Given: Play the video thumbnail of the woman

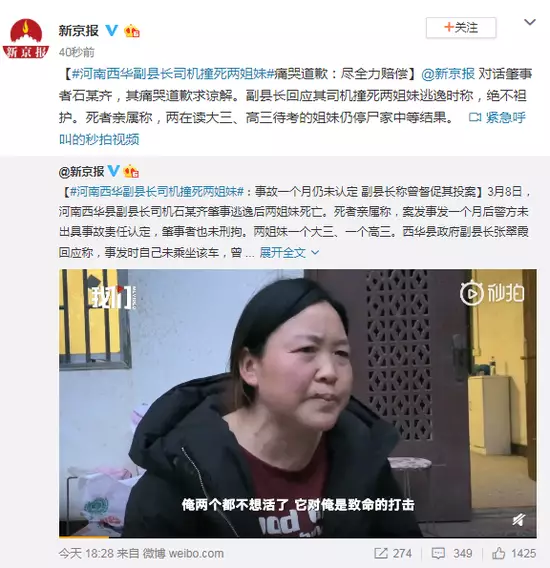Looking at the screenshot, I should click(x=297, y=403).
